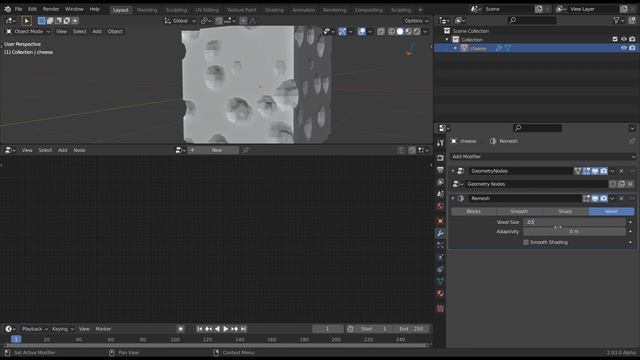Image resolution: width=640 pixels, height=360 pixels.
Task: Open Tool properties tab icon
Action: tap(440, 143)
